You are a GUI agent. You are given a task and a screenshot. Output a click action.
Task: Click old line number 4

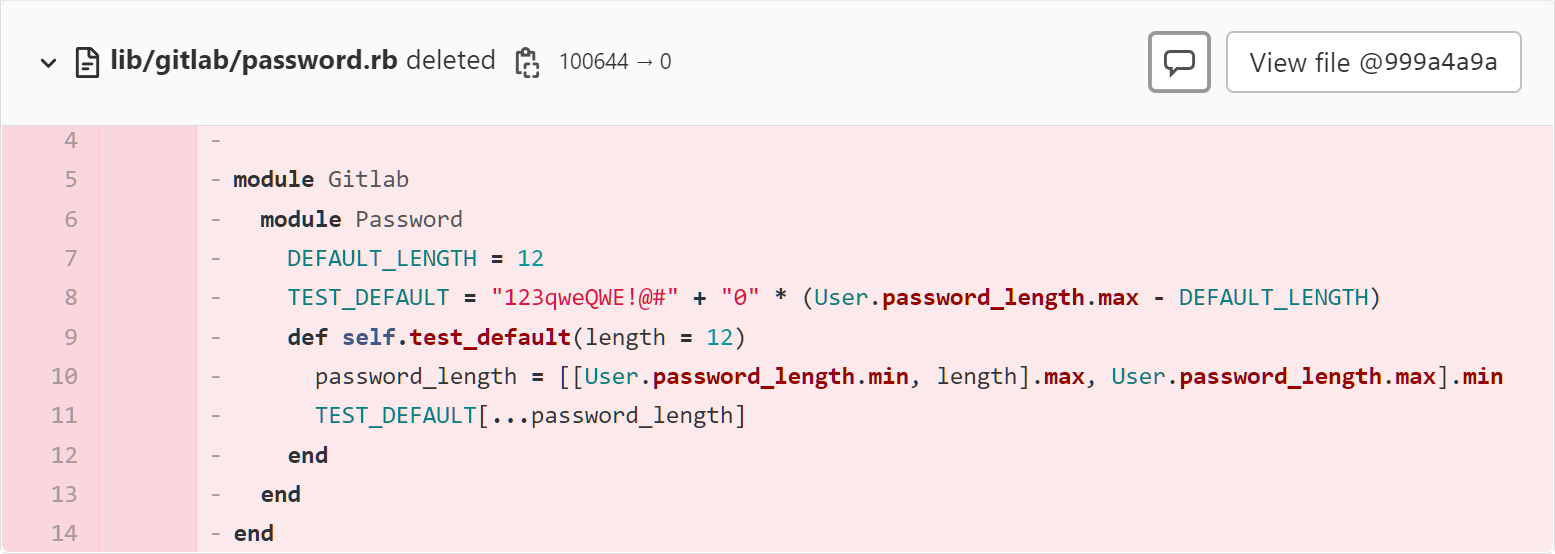pos(70,140)
